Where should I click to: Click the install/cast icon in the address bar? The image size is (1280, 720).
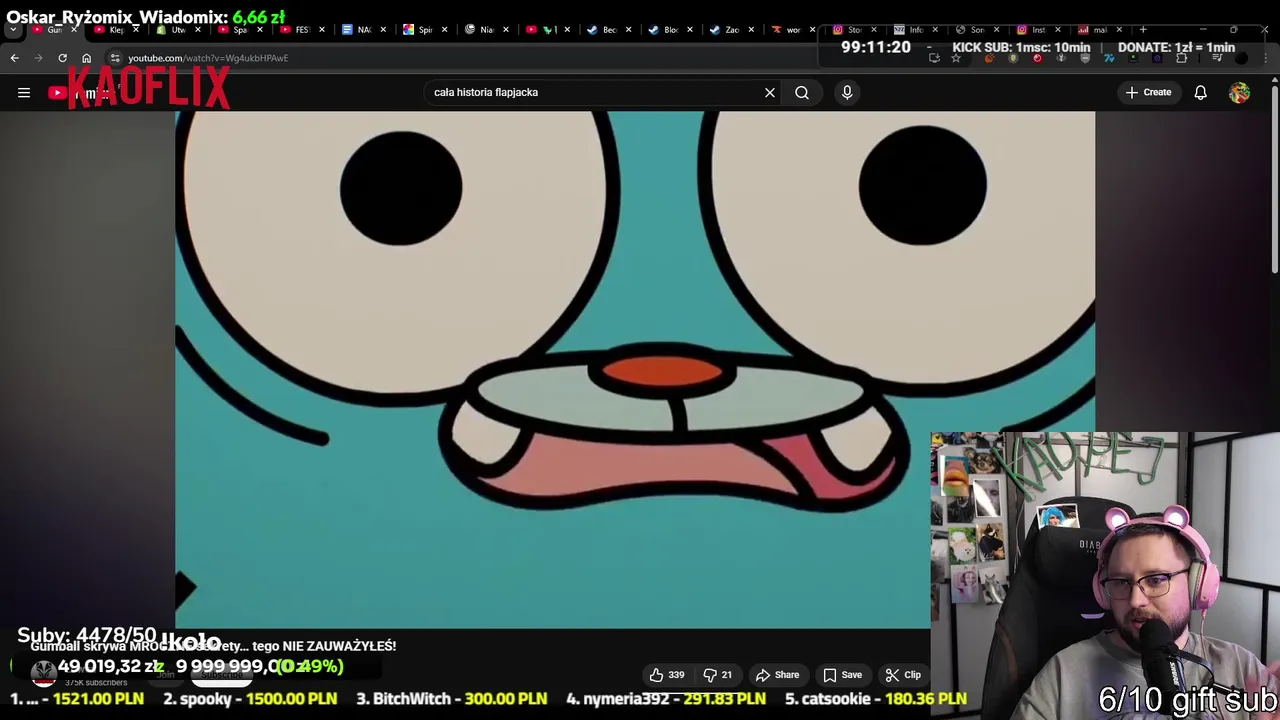[934, 58]
